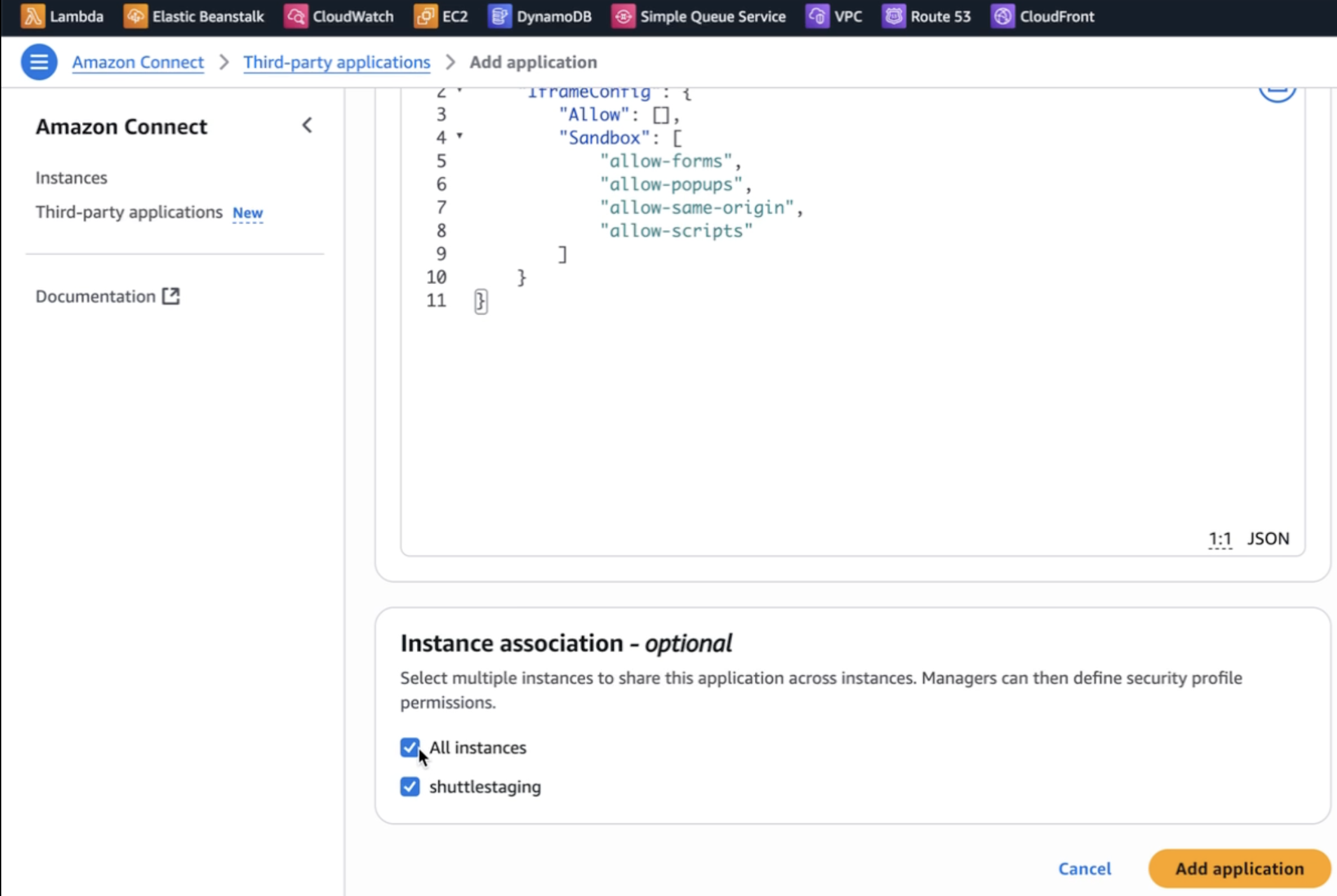Select Third-party applications in the sidebar
Viewport: 1337px width, 896px height.
(129, 212)
